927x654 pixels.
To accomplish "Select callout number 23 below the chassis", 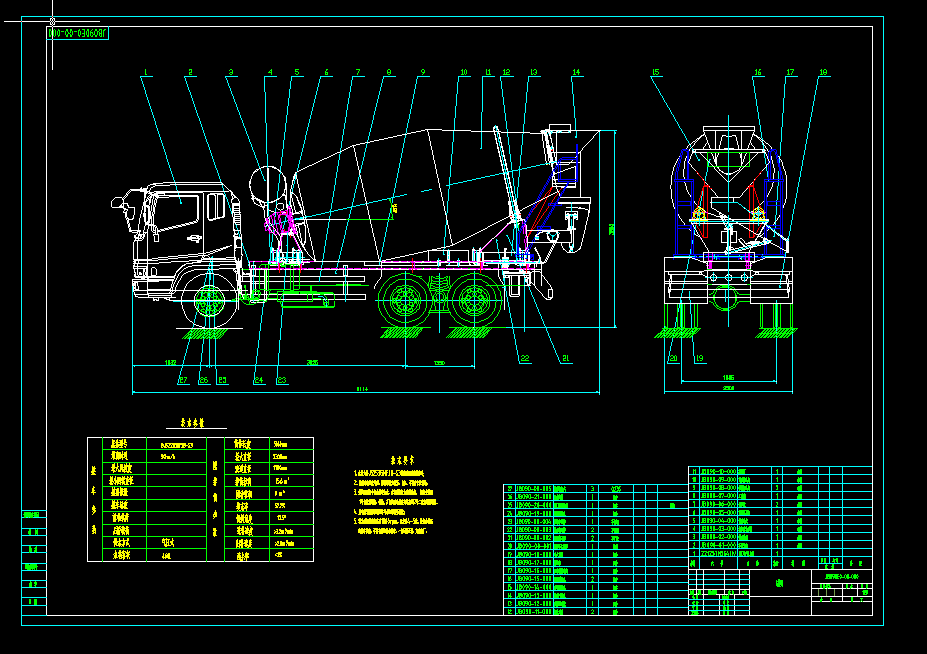I will pyautogui.click(x=281, y=380).
